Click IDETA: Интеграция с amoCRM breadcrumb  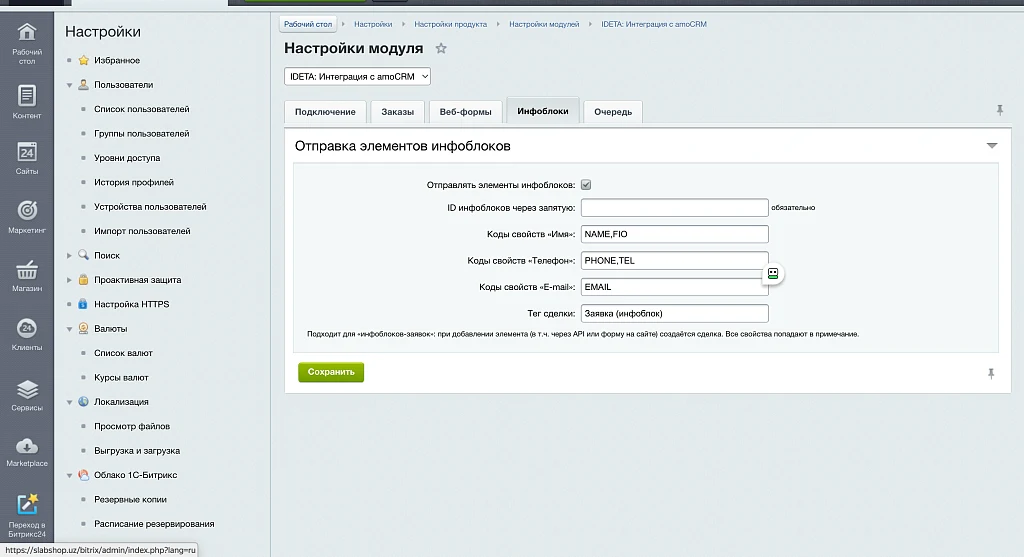(x=654, y=24)
